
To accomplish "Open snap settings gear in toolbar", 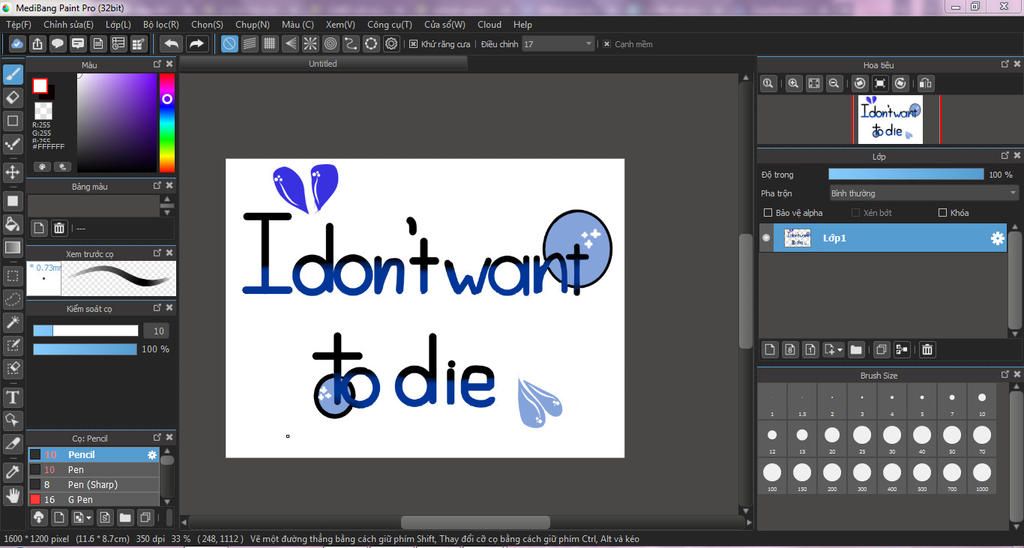I will click(391, 44).
